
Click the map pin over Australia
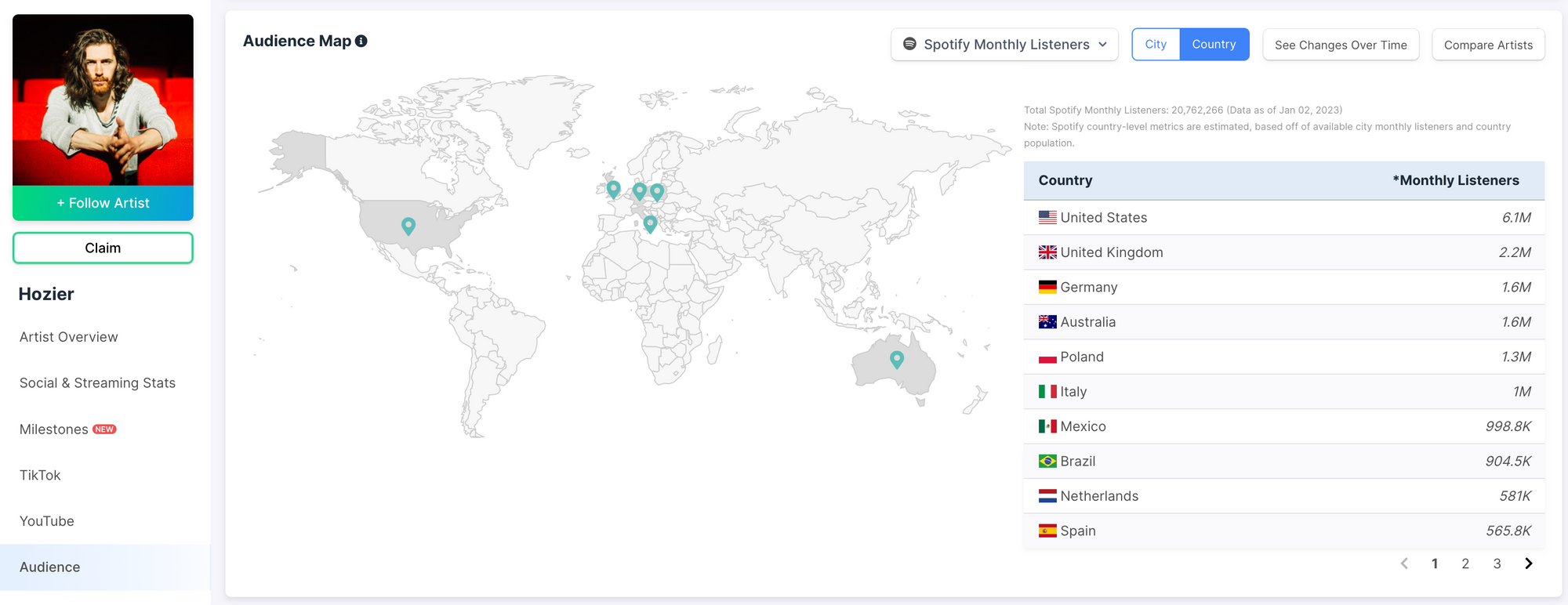(897, 359)
